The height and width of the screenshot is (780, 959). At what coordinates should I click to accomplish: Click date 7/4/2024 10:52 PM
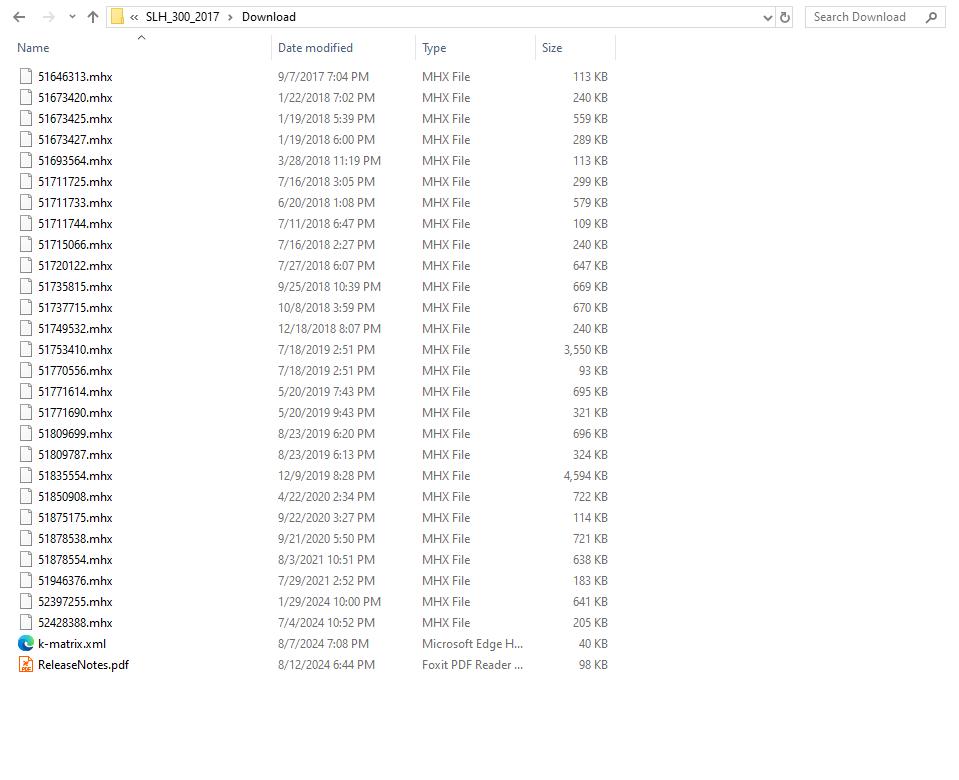coord(326,623)
